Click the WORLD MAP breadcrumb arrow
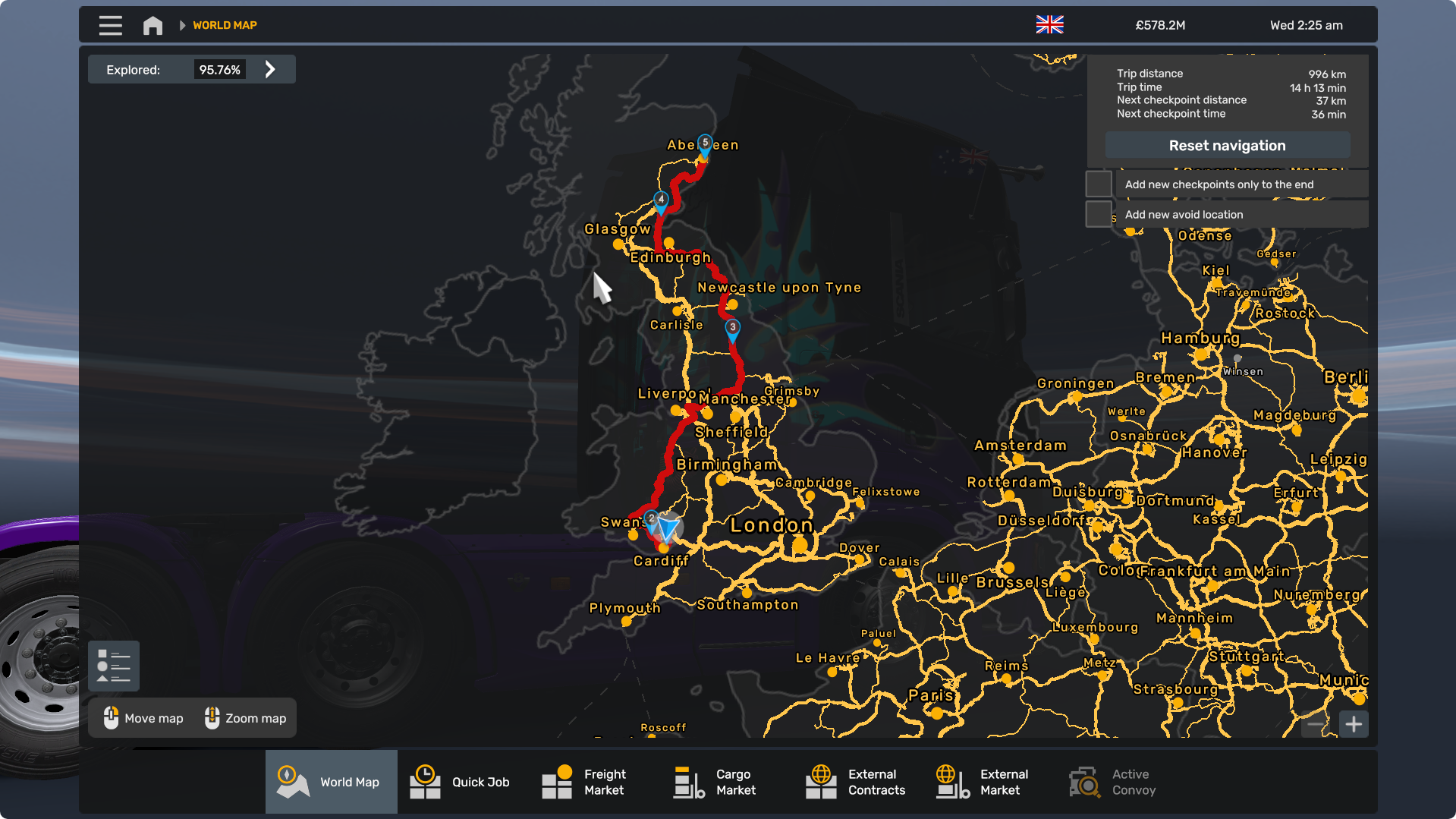Viewport: 1456px width, 819px height. [182, 25]
